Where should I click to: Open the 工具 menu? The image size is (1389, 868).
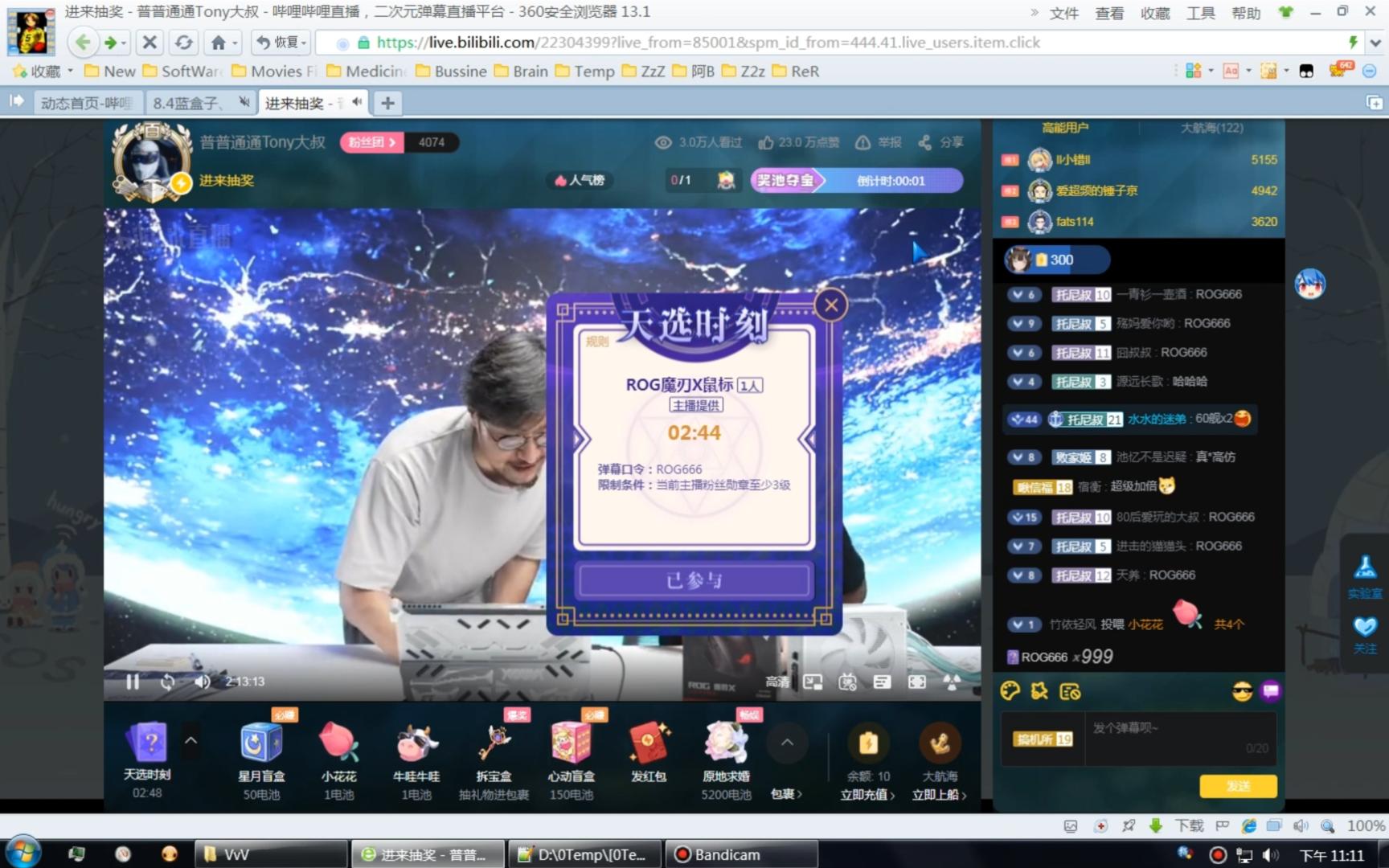pos(1201,13)
